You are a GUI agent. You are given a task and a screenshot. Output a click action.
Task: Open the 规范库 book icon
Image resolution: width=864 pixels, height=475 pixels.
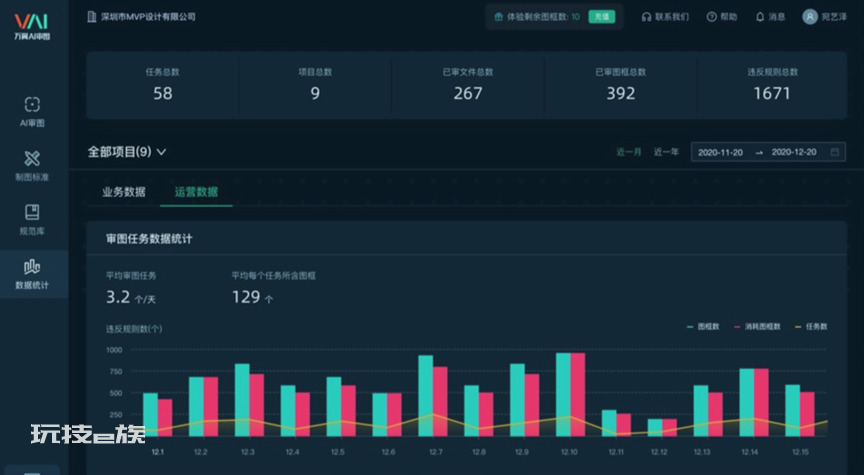(x=32, y=212)
